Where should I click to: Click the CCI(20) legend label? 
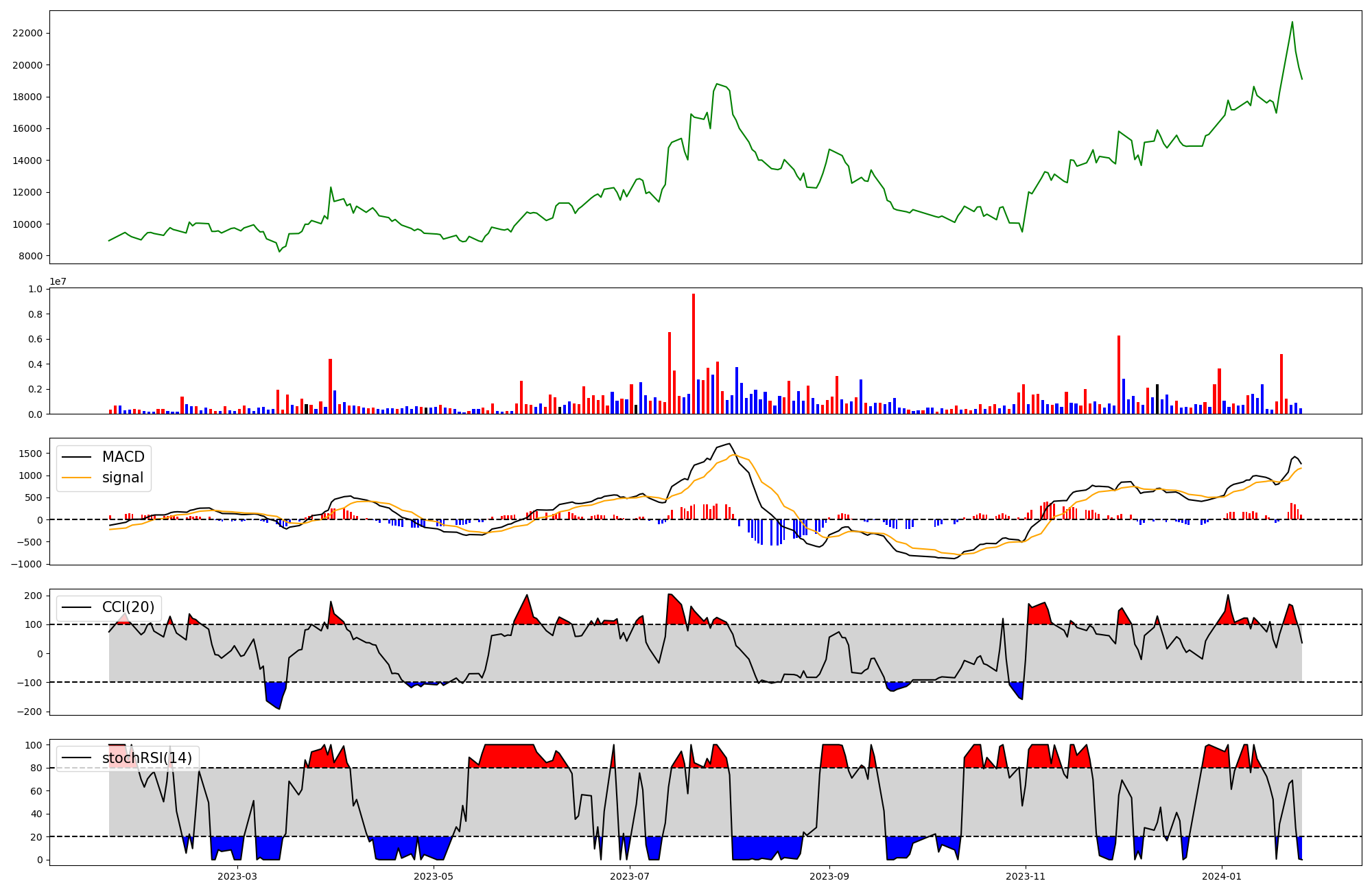click(128, 607)
